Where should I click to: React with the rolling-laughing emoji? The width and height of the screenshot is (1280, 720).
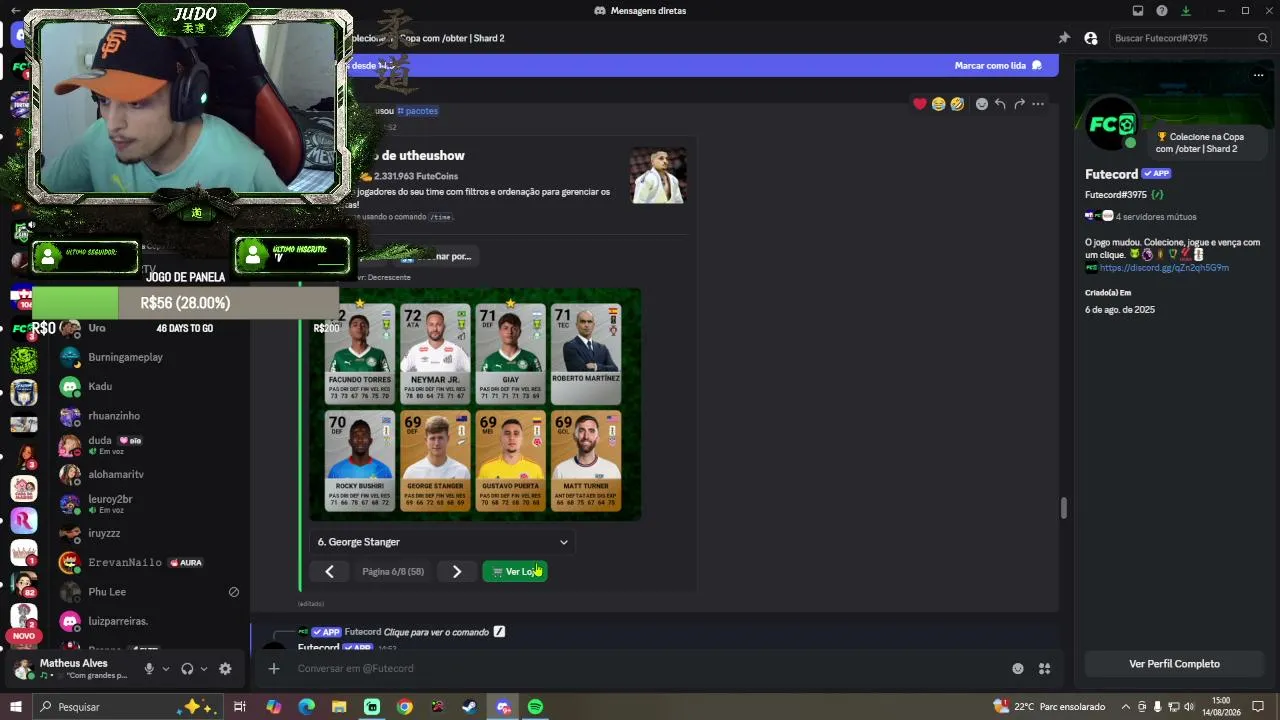958,104
